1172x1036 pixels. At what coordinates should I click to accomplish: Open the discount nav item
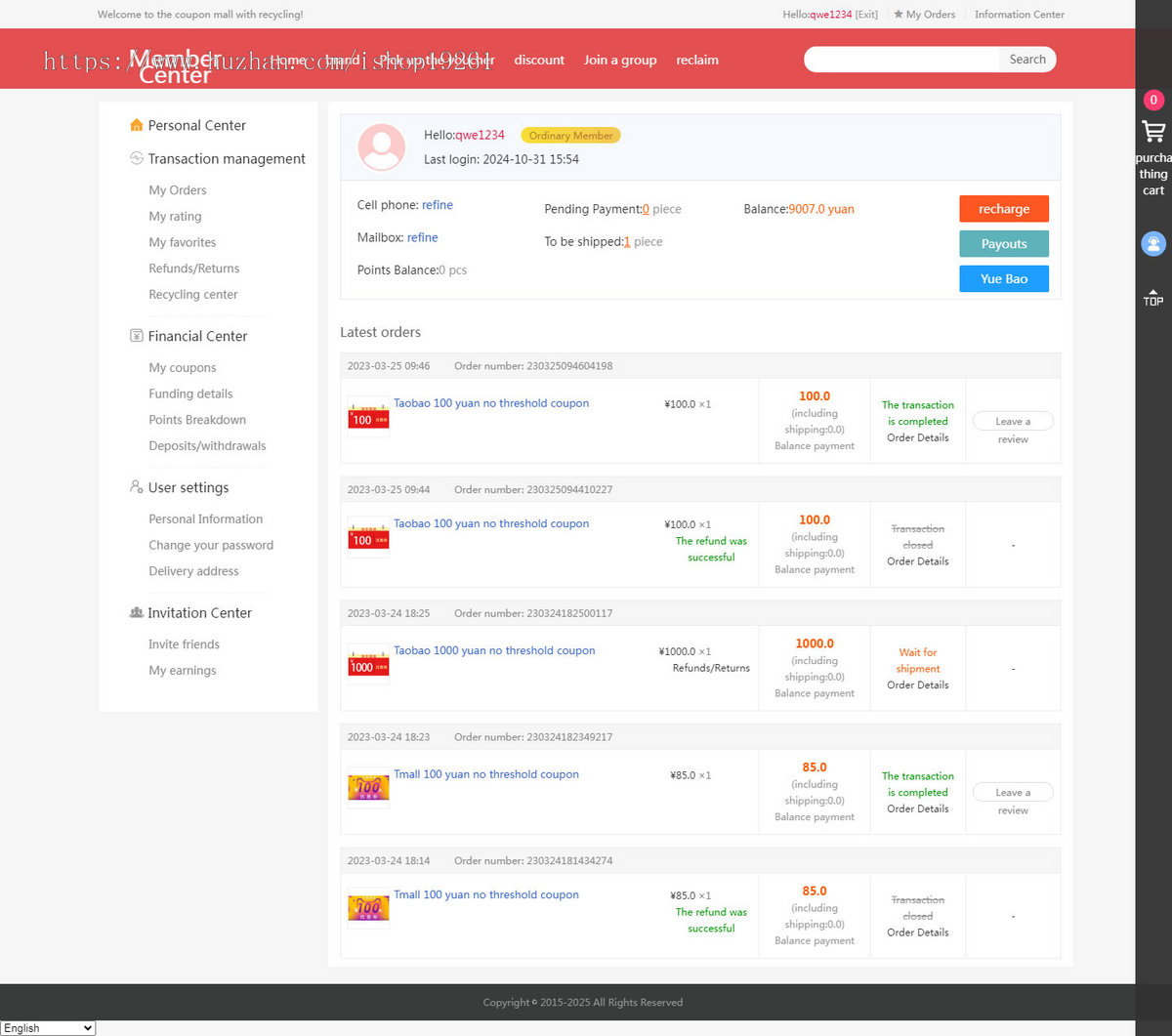pos(539,60)
